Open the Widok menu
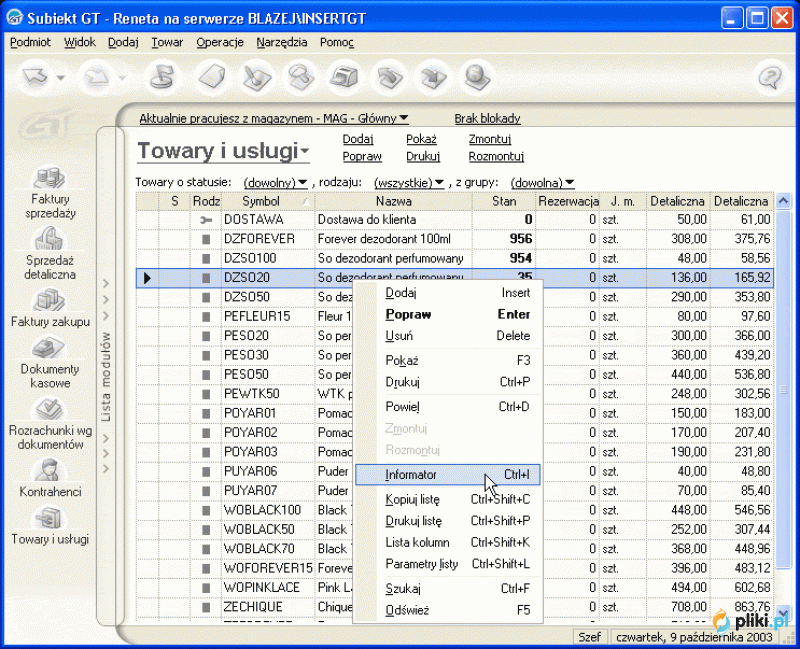 tap(80, 42)
